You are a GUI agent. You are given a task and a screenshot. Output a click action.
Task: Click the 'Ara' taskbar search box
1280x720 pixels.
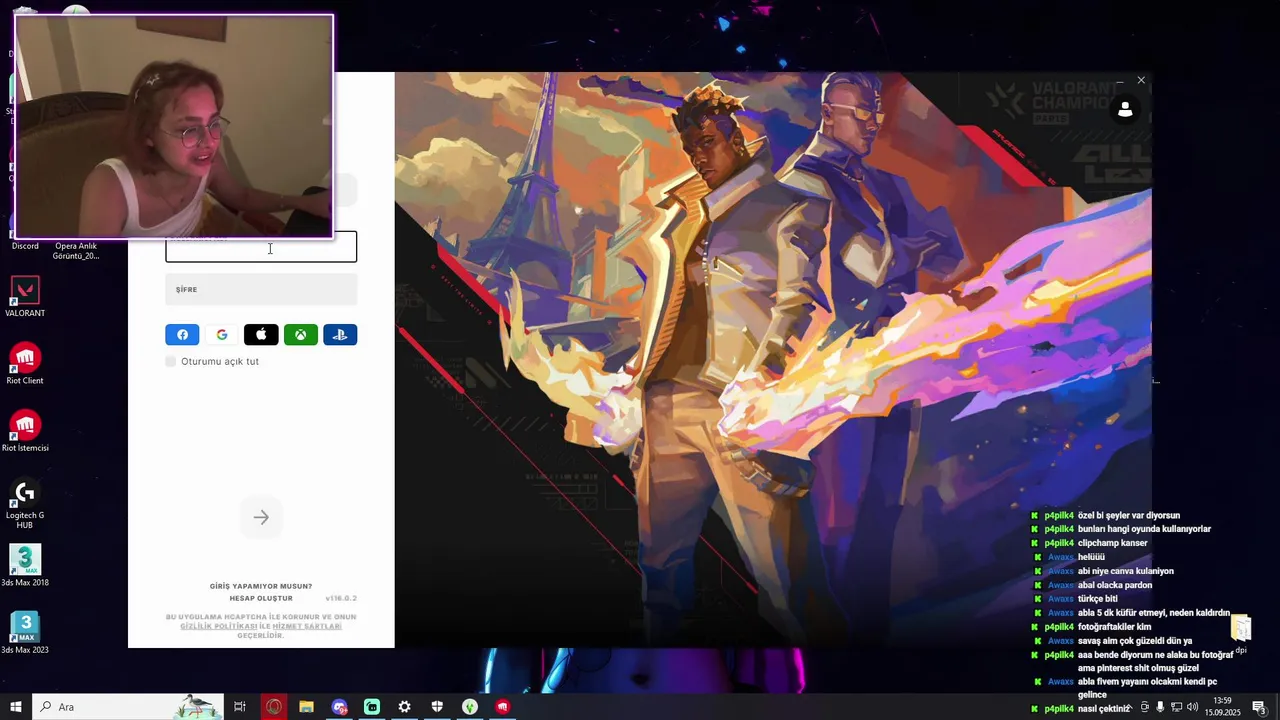tap(128, 707)
